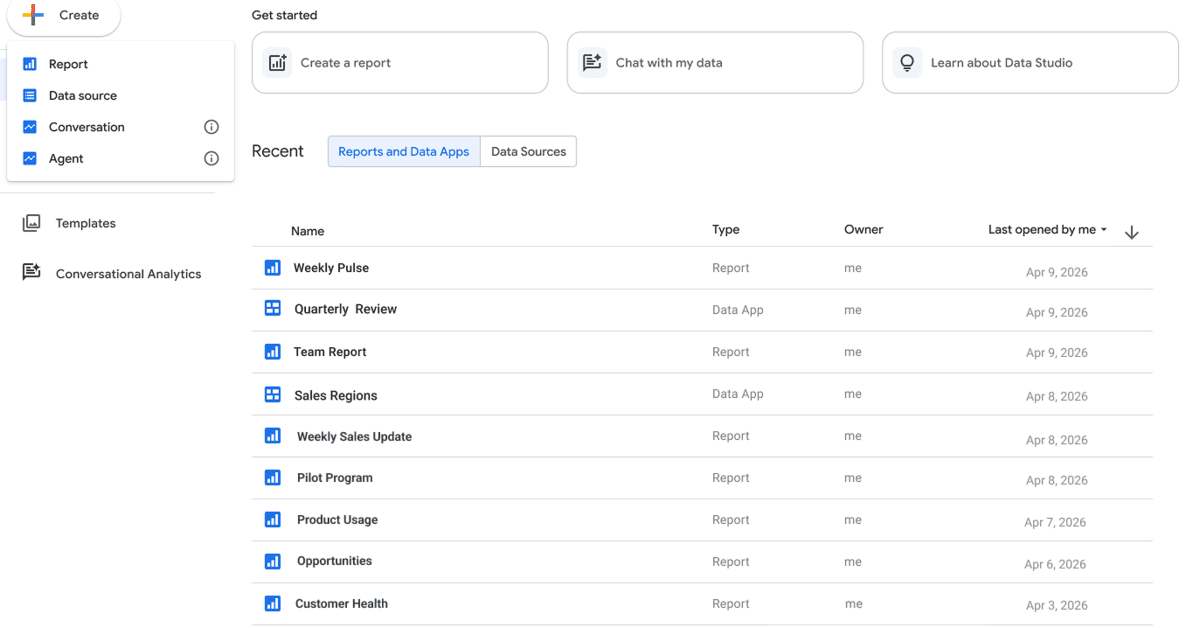
Task: Switch to the Data Sources tab
Action: (x=528, y=151)
